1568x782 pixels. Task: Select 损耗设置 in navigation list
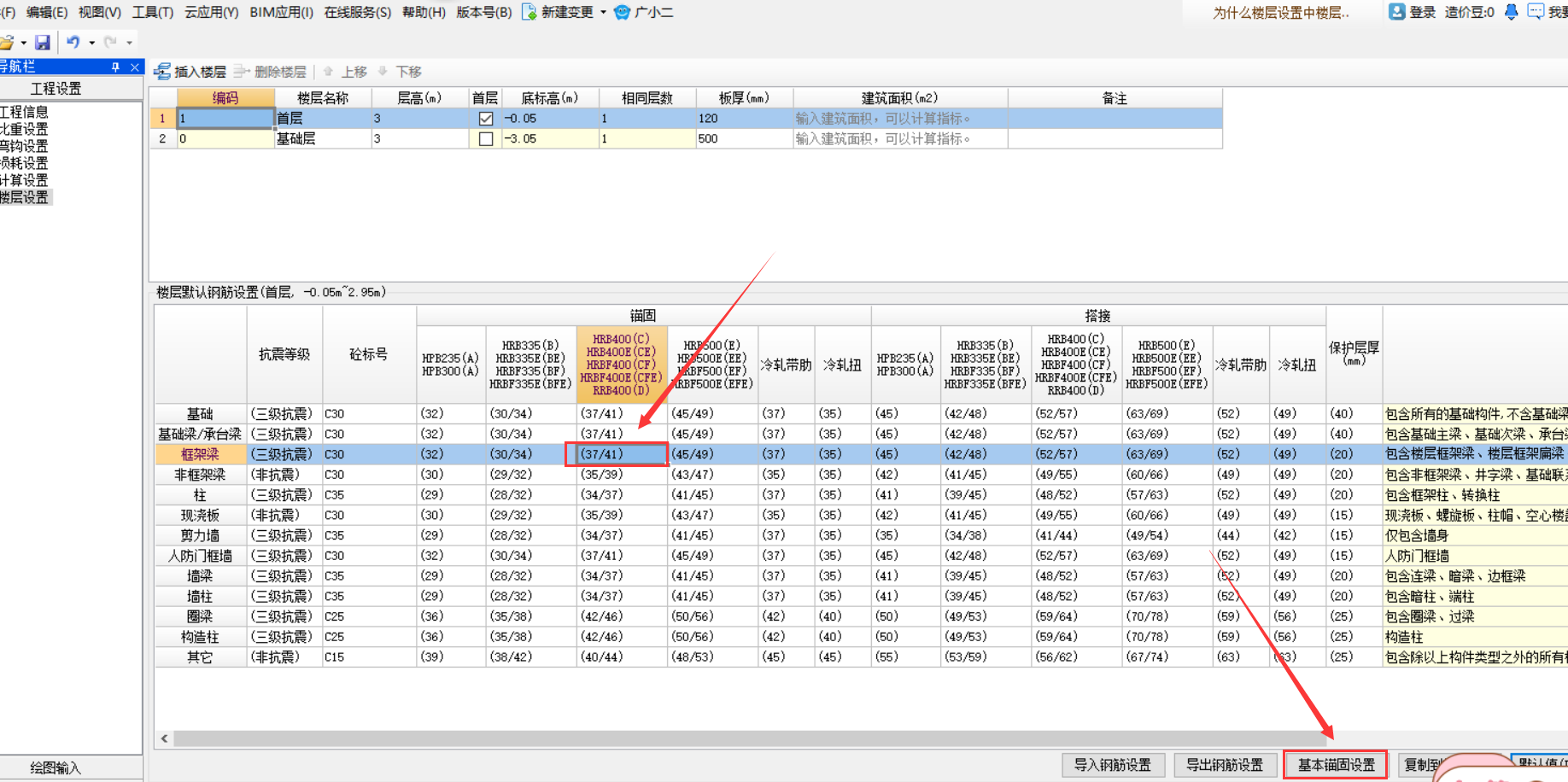24,163
